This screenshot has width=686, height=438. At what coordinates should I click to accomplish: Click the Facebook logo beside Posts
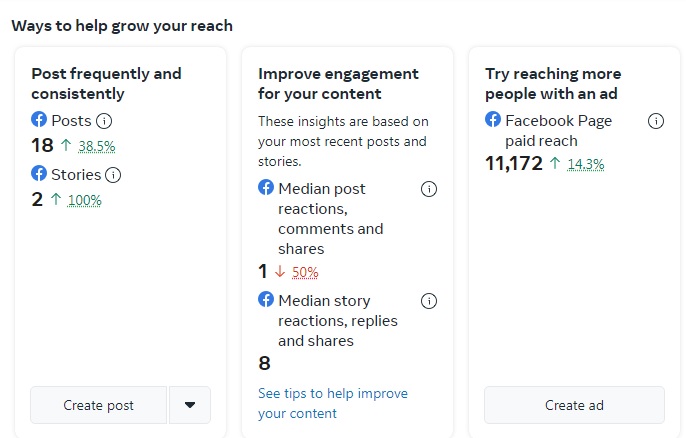(x=39, y=120)
